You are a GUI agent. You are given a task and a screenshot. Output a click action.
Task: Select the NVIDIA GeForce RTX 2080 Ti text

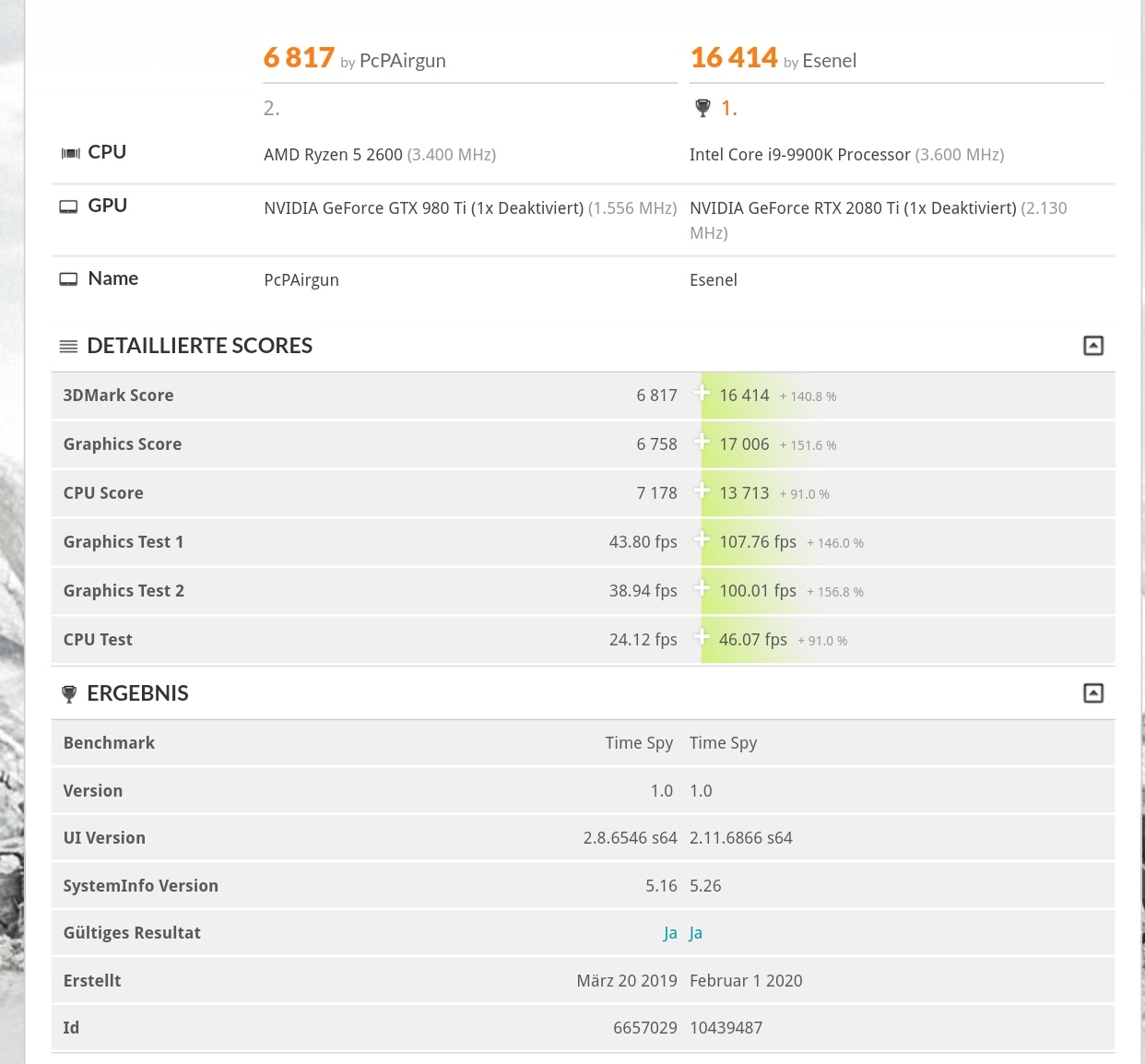[x=794, y=208]
